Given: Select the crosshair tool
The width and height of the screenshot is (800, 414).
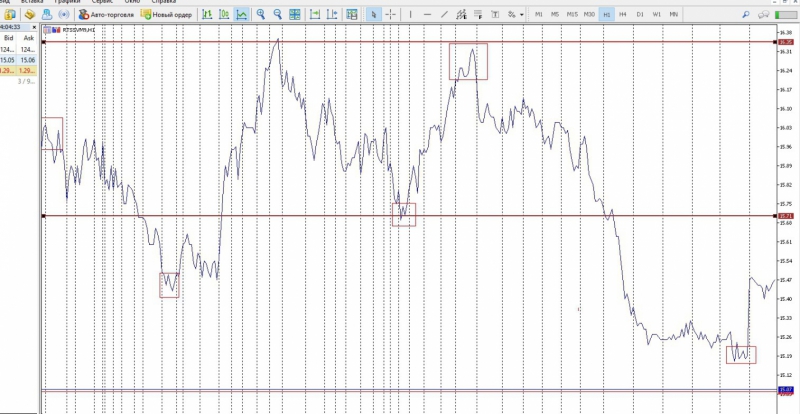Looking at the screenshot, I should coord(390,14).
